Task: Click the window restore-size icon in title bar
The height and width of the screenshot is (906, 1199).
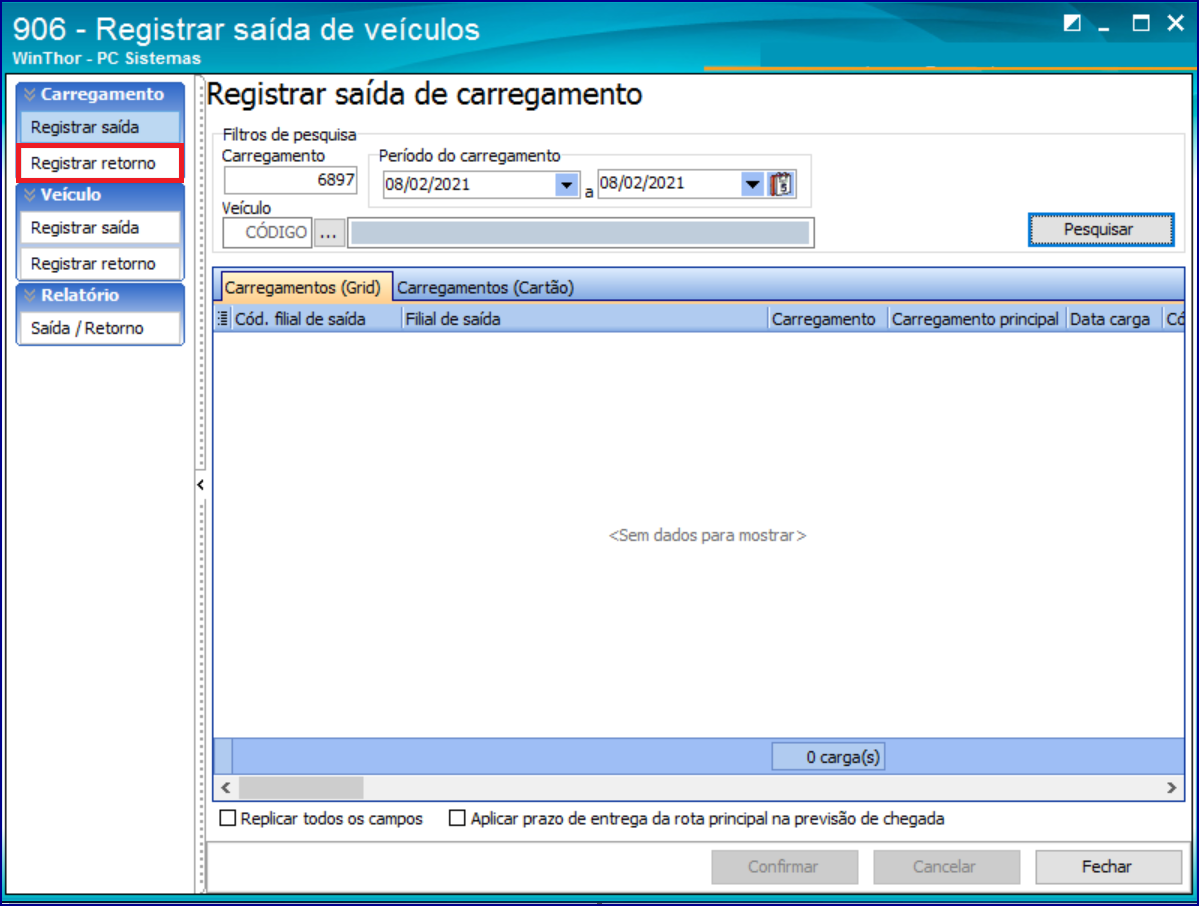Action: pyautogui.click(x=1072, y=24)
